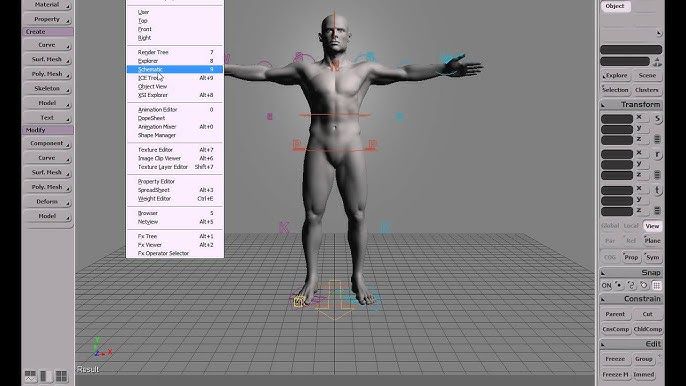This screenshot has height=386, width=686.
Task: Click the scale x value field
Action: pos(617,119)
